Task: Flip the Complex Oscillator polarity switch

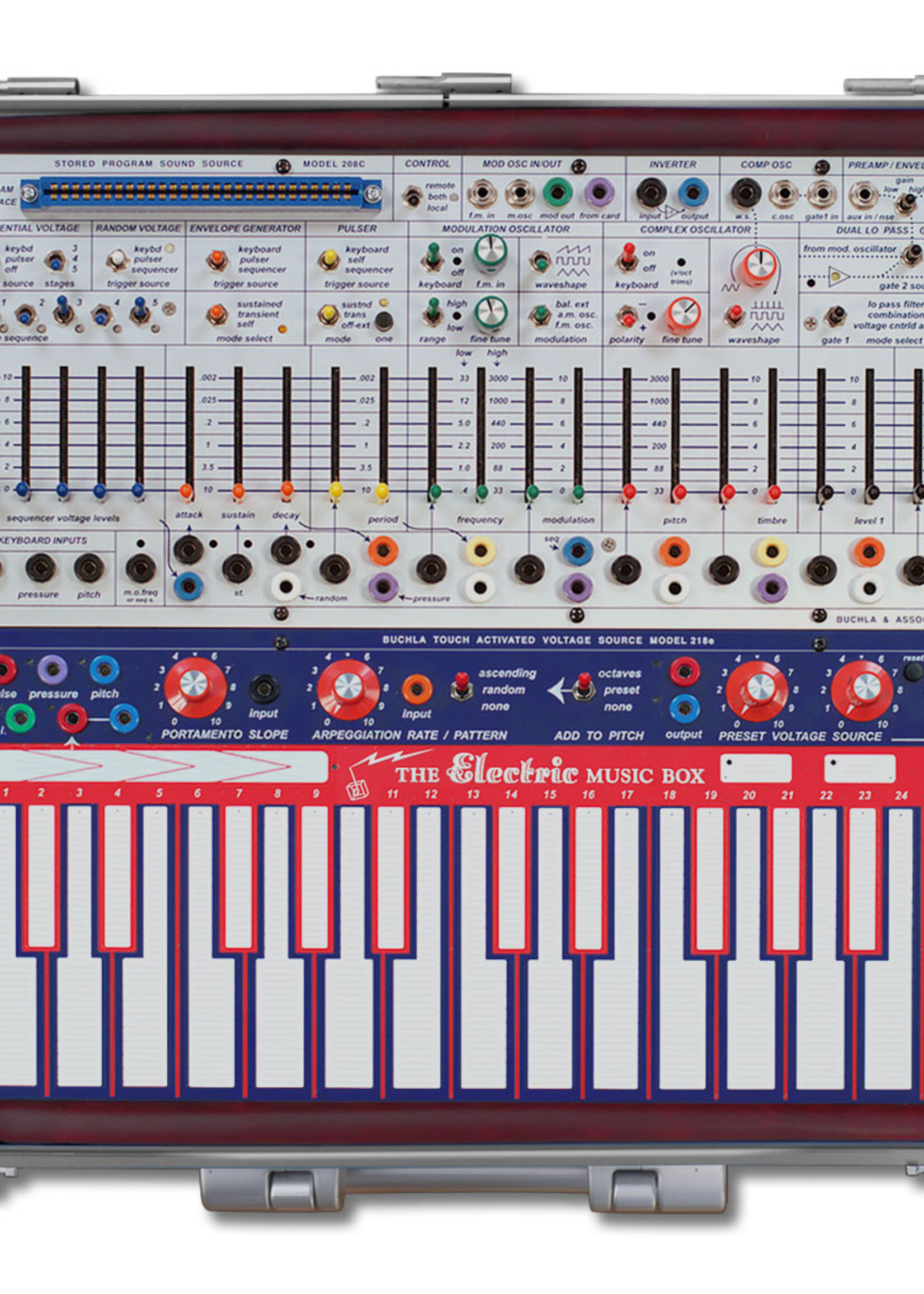Action: 628,317
